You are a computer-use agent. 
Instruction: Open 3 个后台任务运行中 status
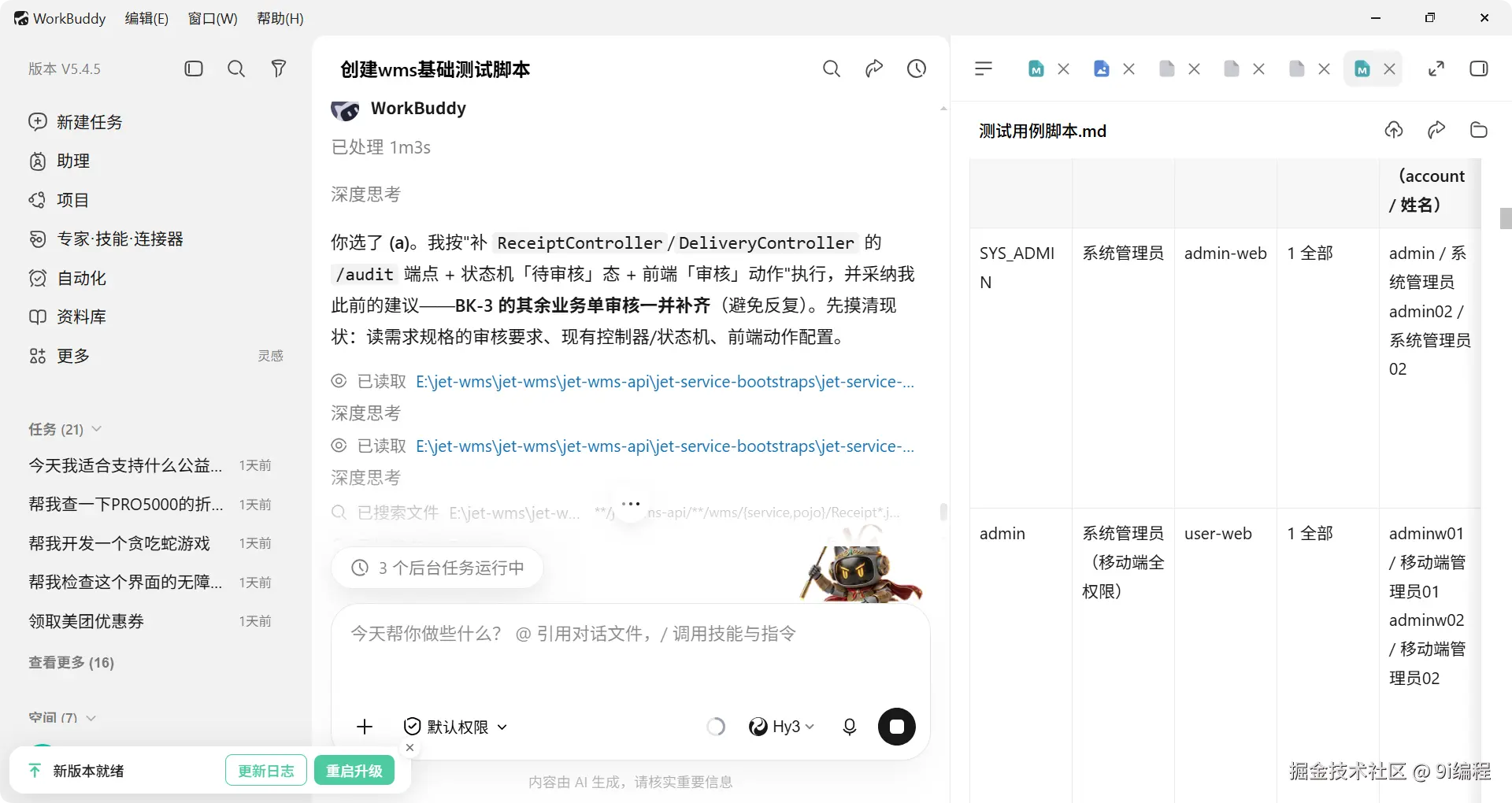[x=437, y=568]
